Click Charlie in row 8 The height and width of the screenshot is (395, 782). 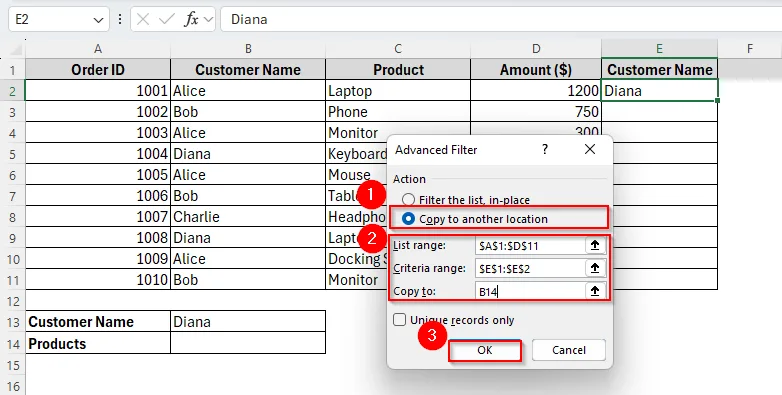248,217
